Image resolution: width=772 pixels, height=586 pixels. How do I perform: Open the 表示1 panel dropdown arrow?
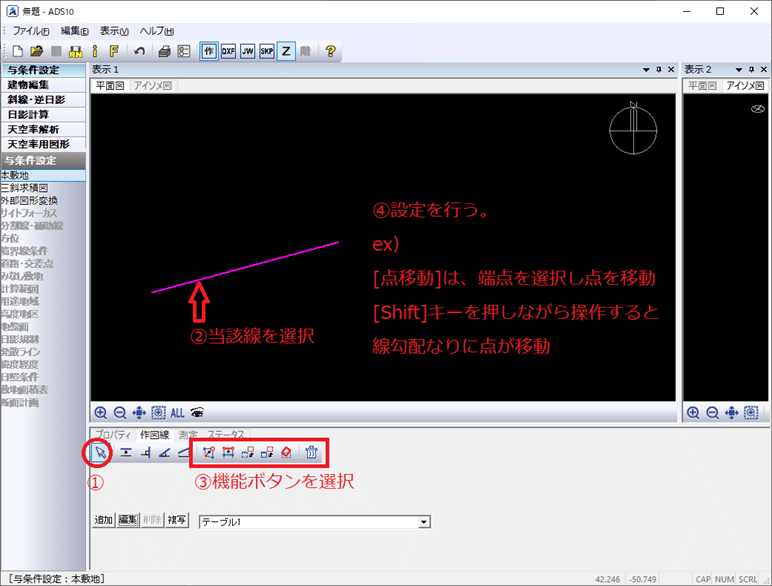pos(646,70)
